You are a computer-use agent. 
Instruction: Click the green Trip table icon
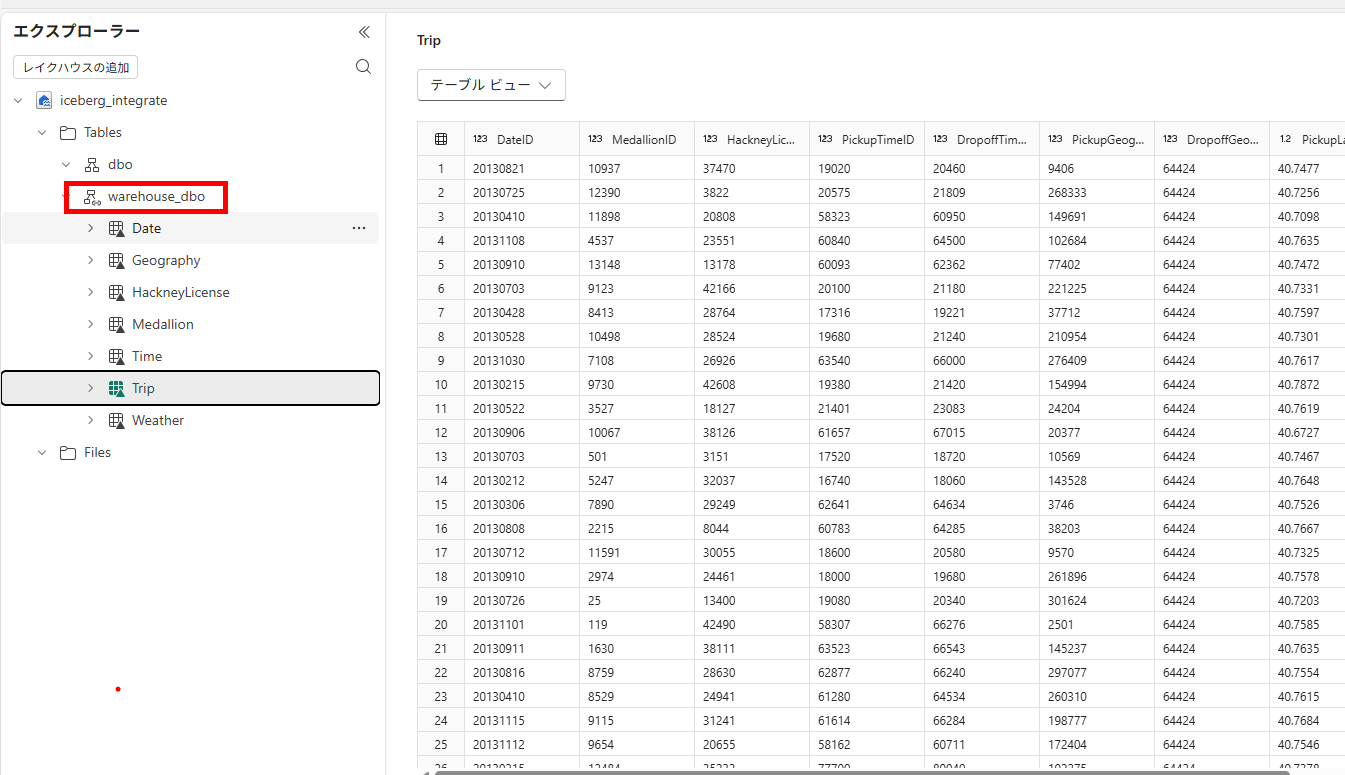tap(116, 388)
